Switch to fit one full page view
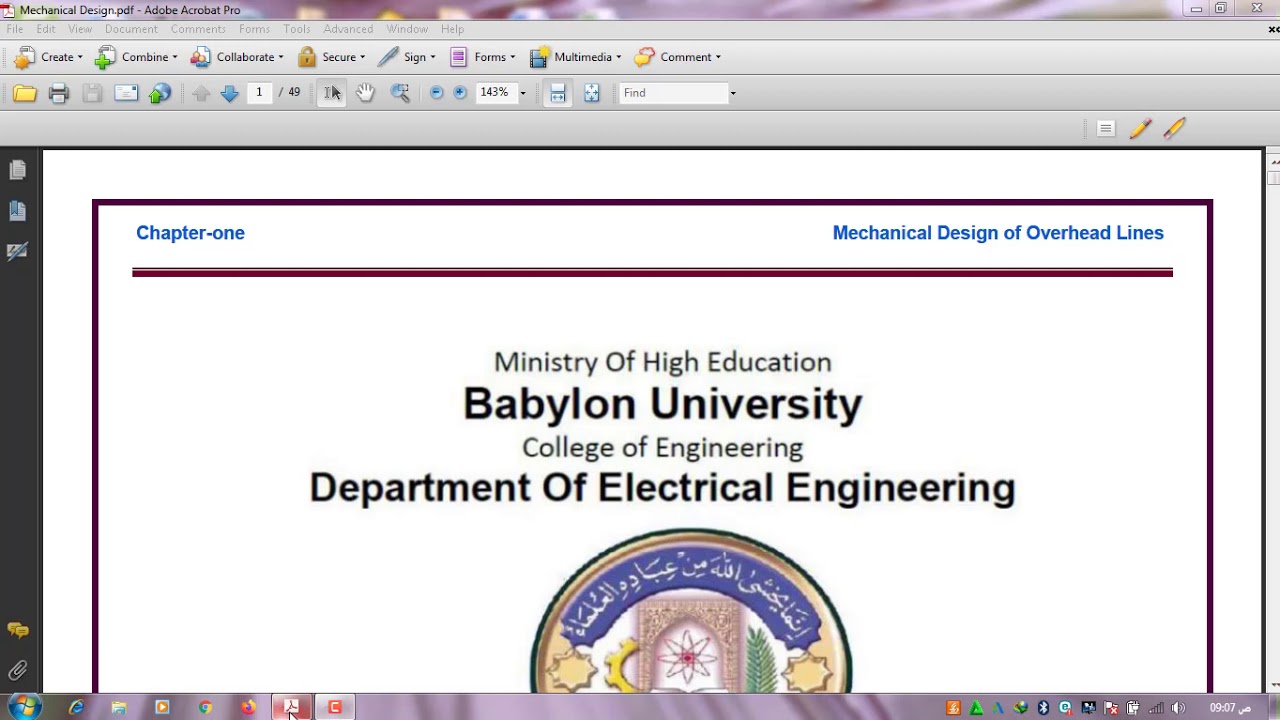This screenshot has height=720, width=1280. tap(592, 93)
